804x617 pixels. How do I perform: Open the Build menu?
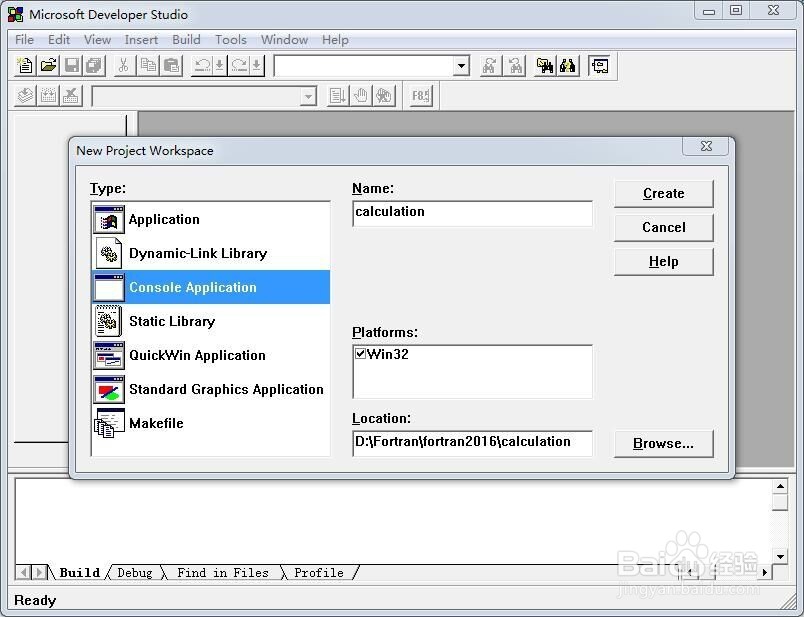point(186,39)
